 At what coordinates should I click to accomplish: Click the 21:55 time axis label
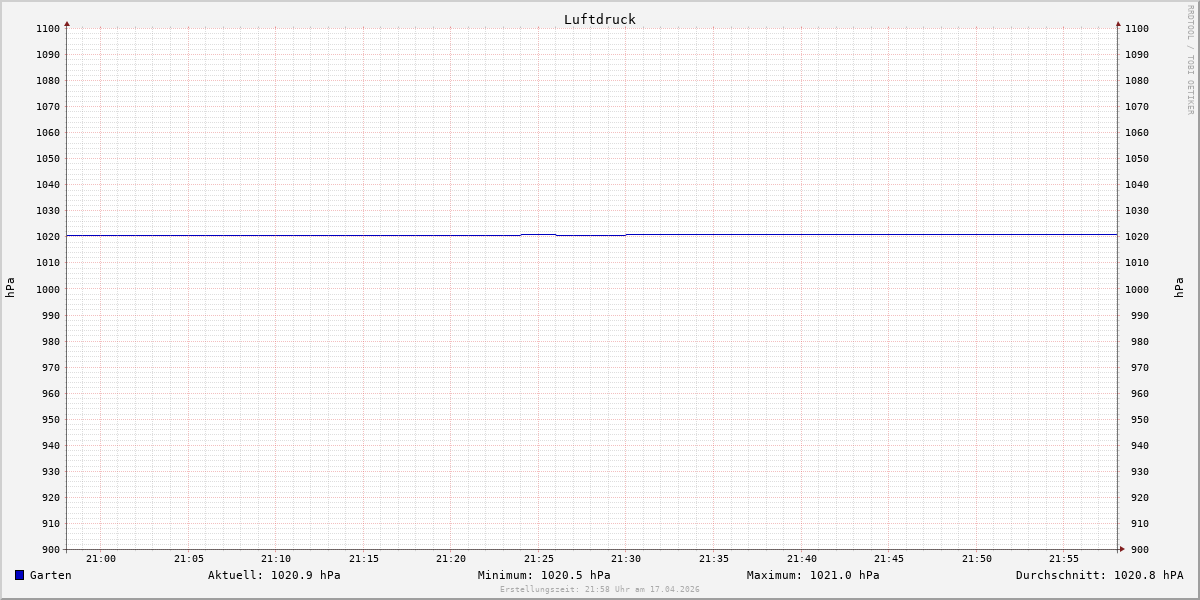click(x=1064, y=559)
